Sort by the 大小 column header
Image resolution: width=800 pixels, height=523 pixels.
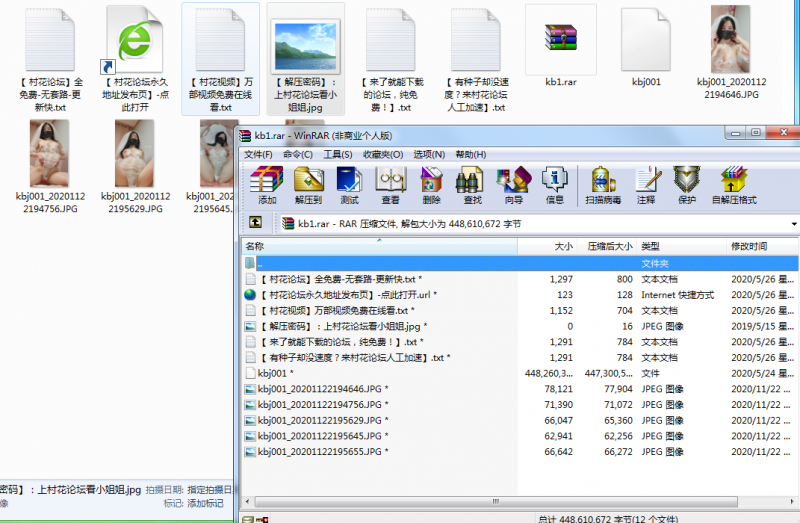[563, 246]
